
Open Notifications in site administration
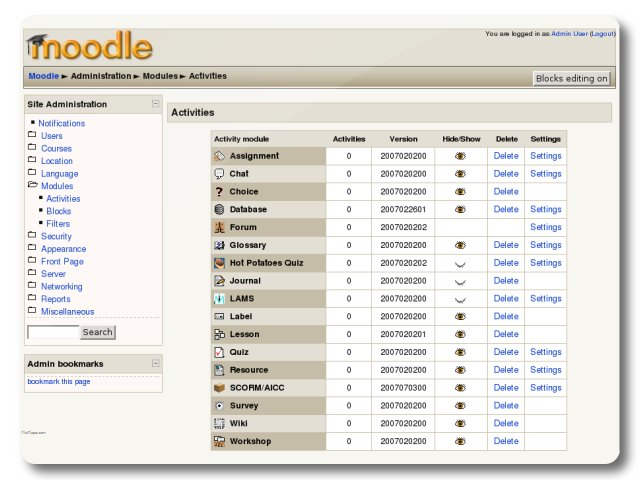[62, 123]
